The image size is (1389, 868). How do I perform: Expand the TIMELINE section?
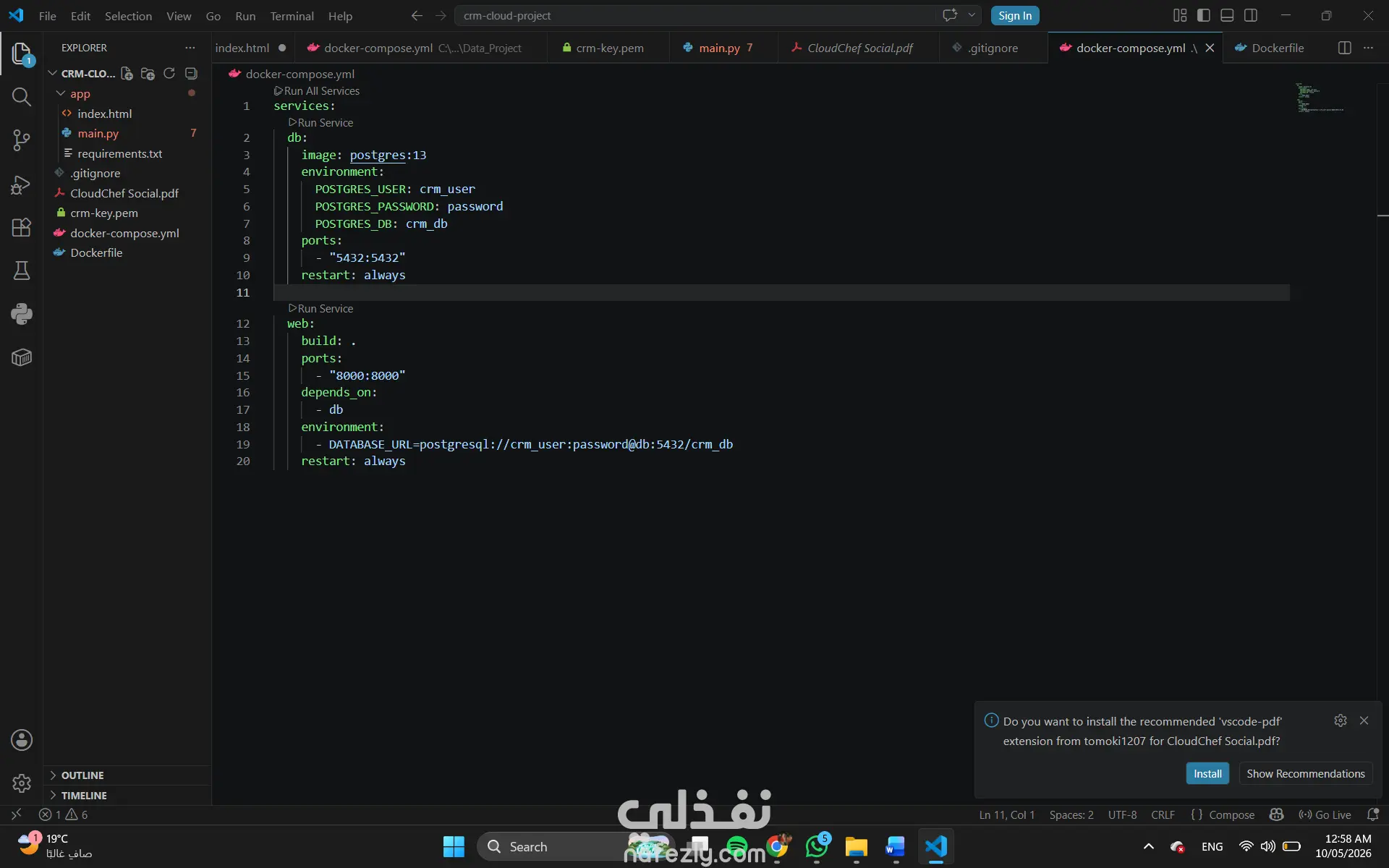pos(127,795)
